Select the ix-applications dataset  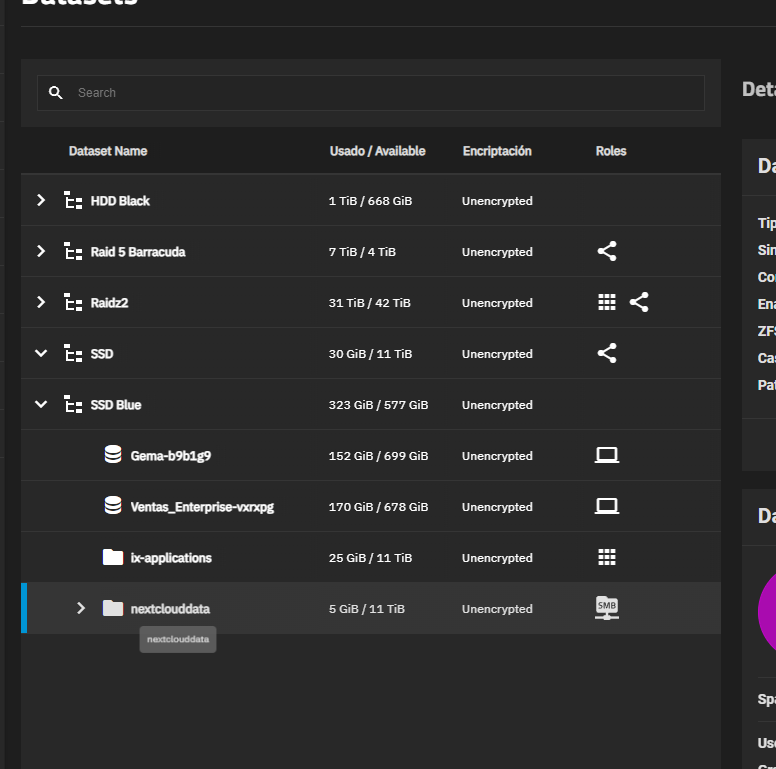tap(171, 558)
